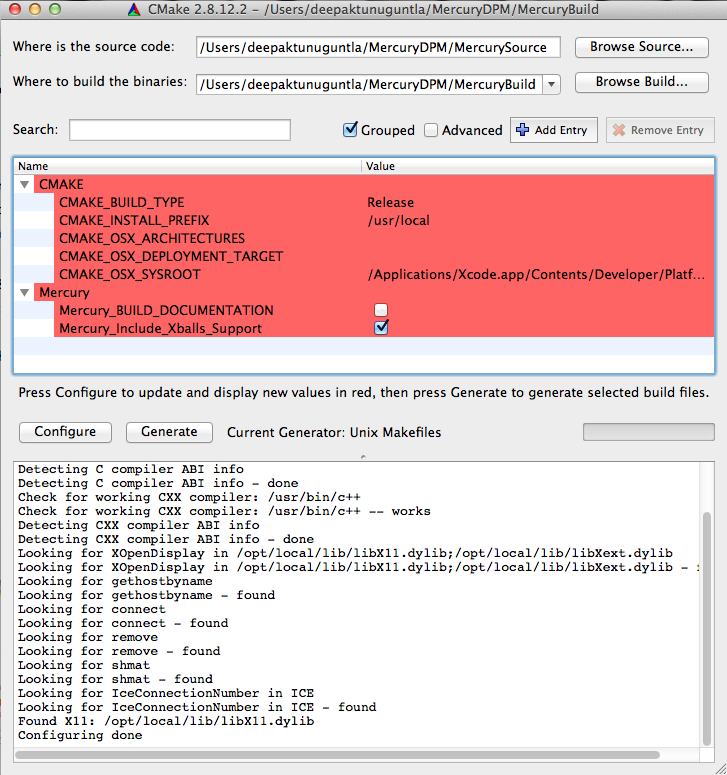Click the CMAKE group label

click(x=61, y=184)
